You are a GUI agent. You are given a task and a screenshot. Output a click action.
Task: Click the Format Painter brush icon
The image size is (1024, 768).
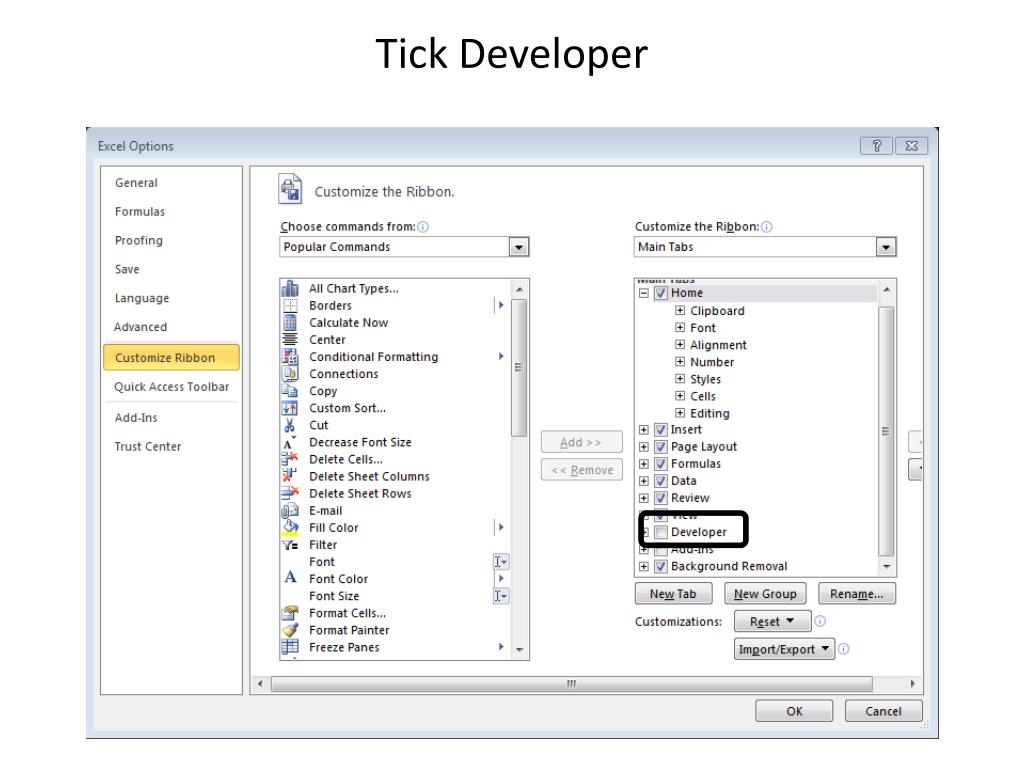point(290,630)
